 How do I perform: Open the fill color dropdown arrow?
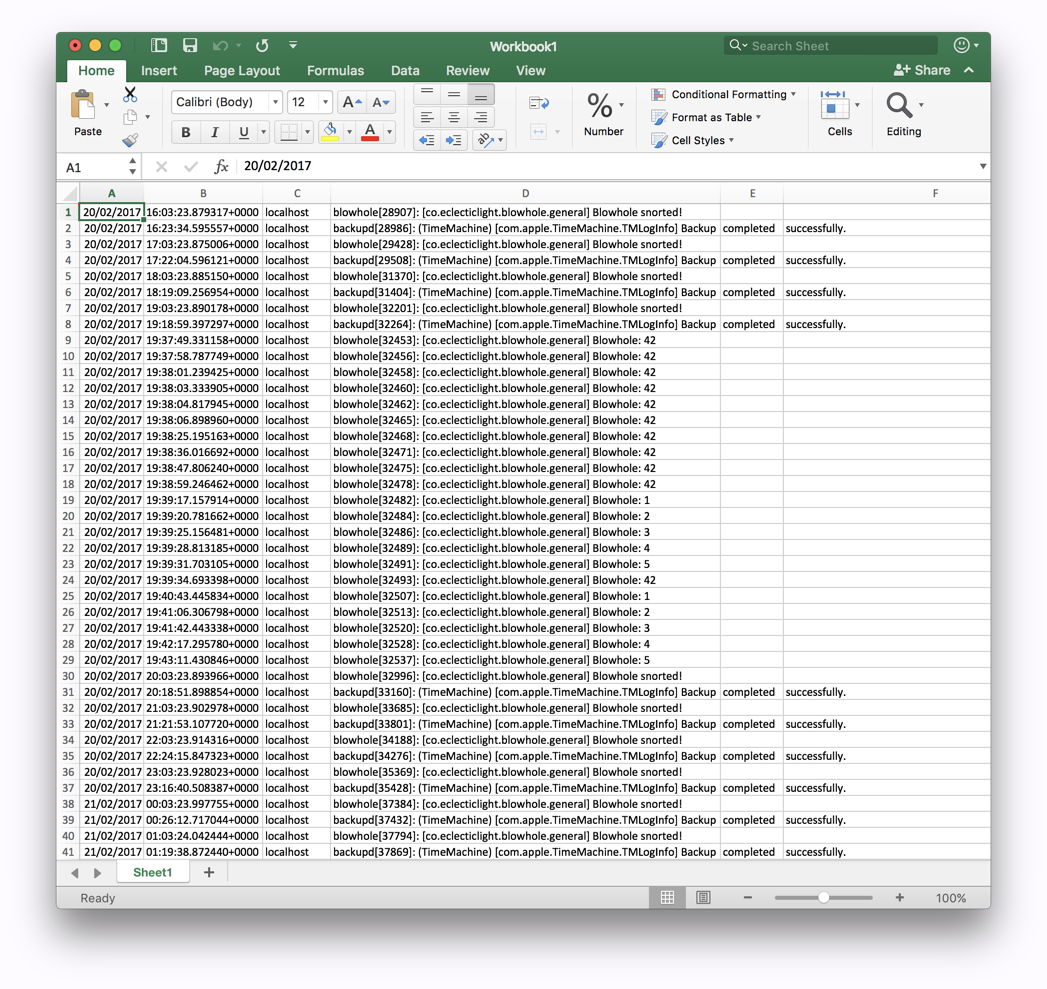[x=349, y=132]
